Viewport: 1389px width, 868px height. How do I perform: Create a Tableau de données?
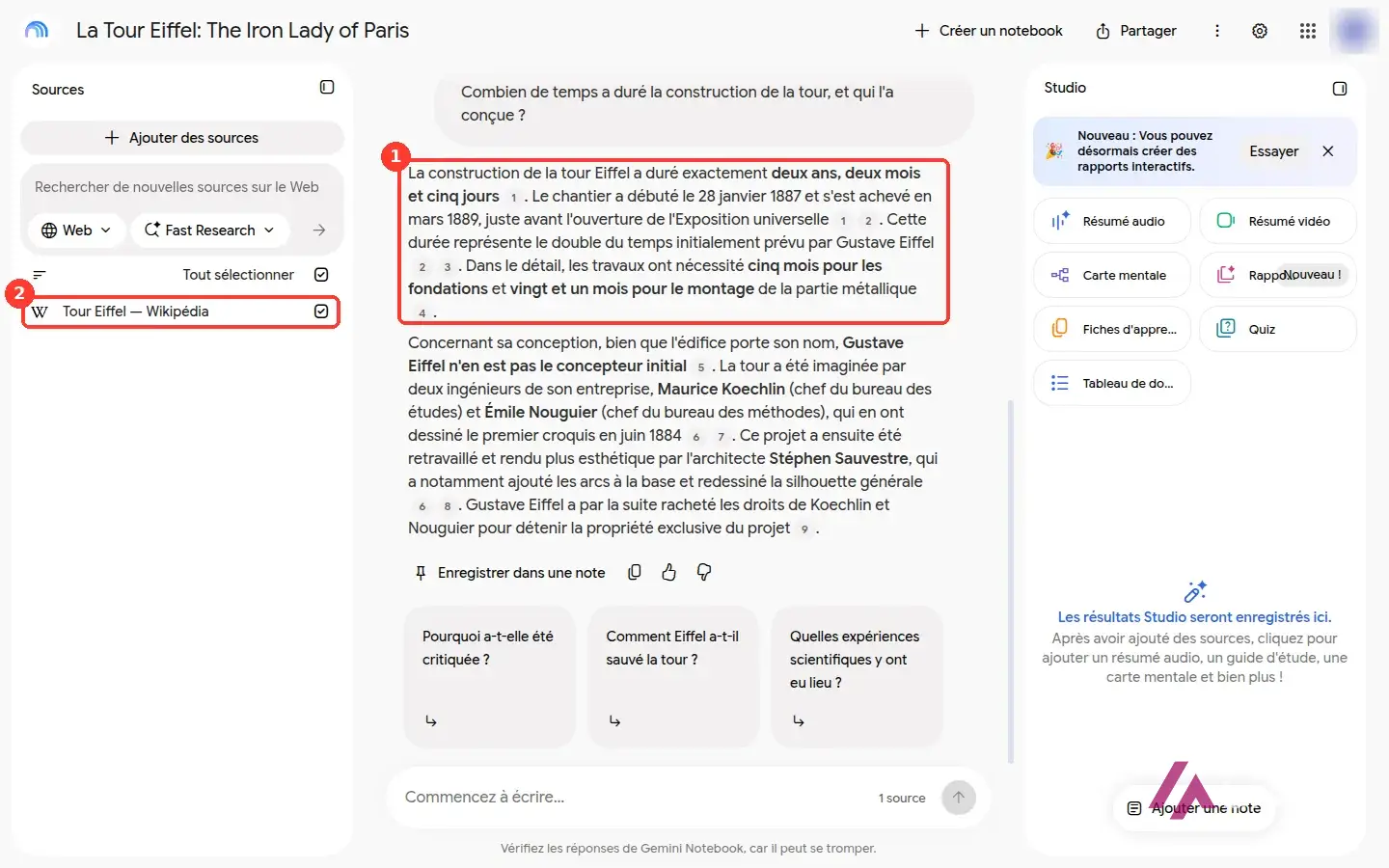coord(1112,383)
